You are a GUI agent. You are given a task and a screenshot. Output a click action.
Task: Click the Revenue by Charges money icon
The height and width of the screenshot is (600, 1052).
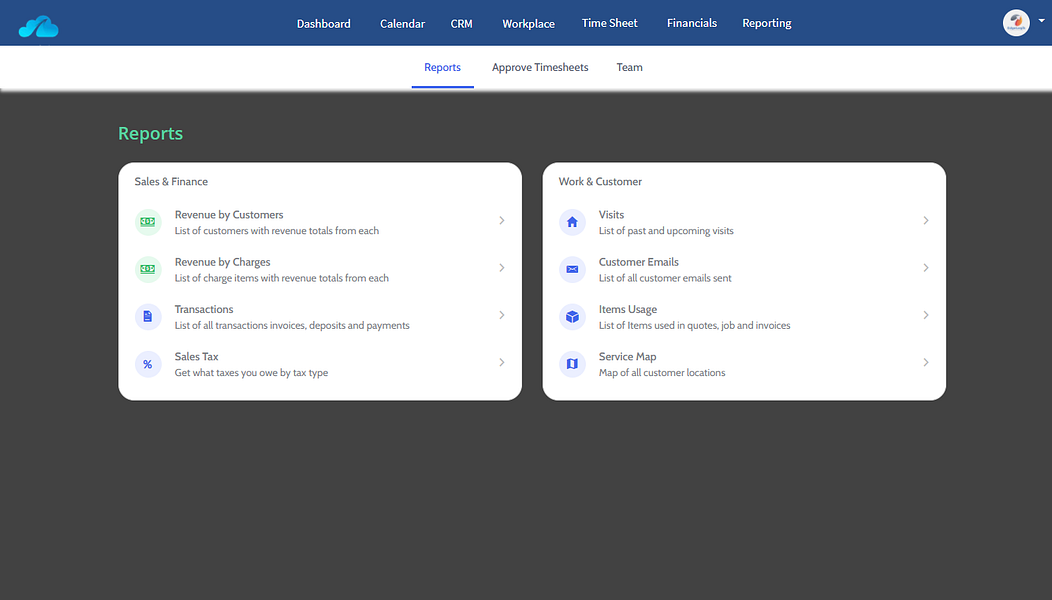click(148, 269)
